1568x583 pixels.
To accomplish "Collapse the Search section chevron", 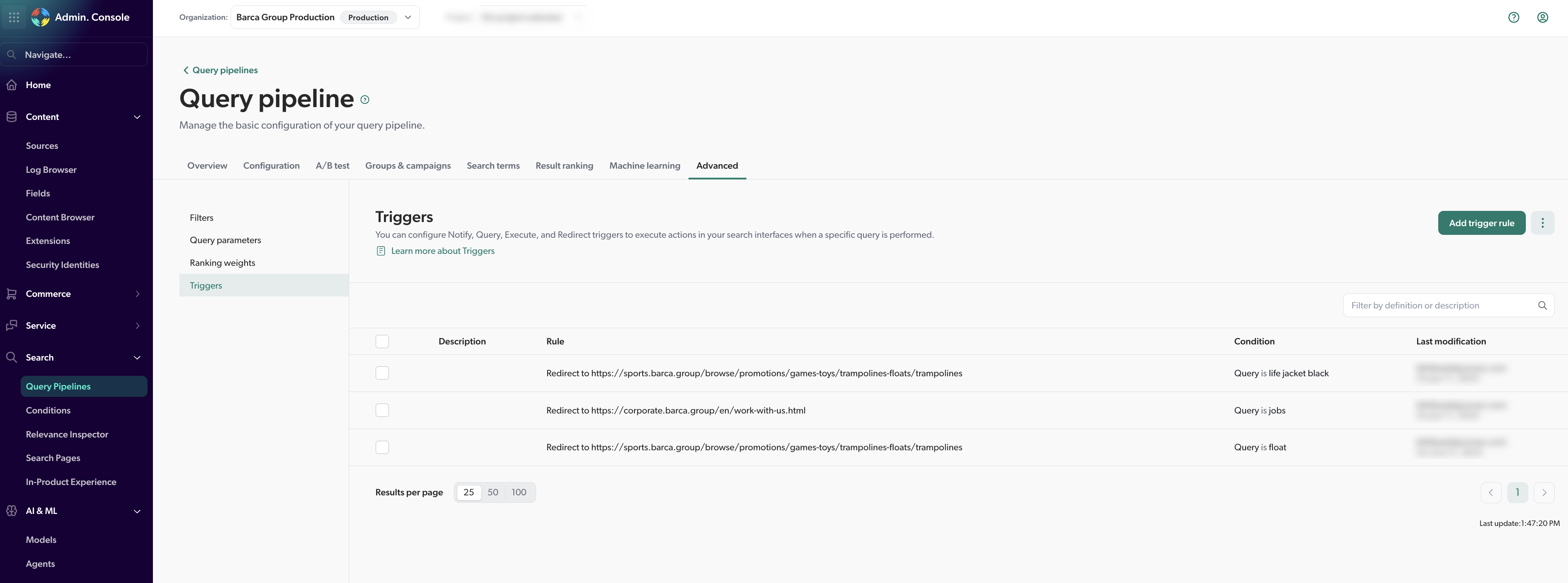I will [x=137, y=358].
